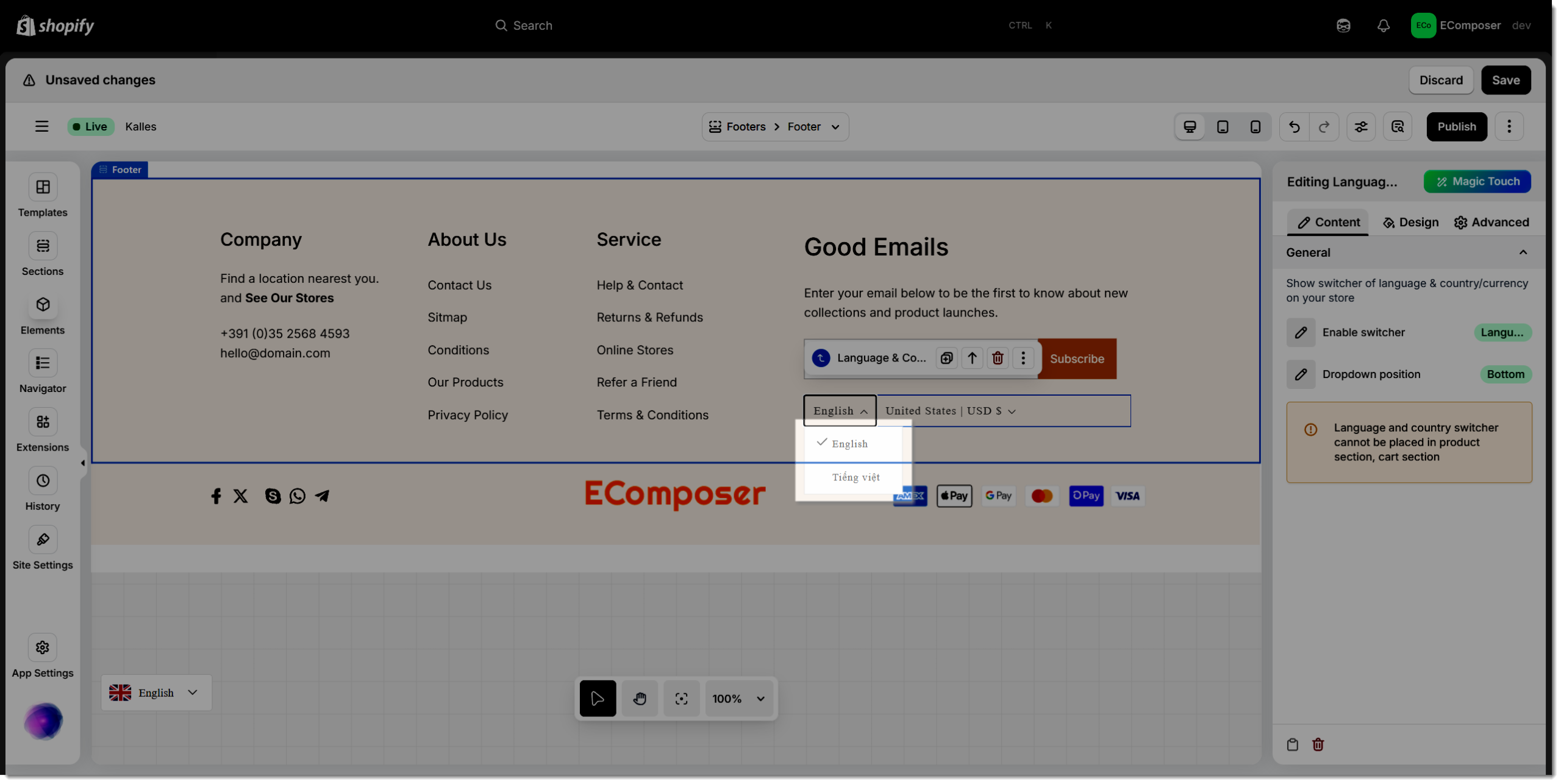Delete the Language & Country element via trash icon
1561x784 pixels.
click(998, 358)
